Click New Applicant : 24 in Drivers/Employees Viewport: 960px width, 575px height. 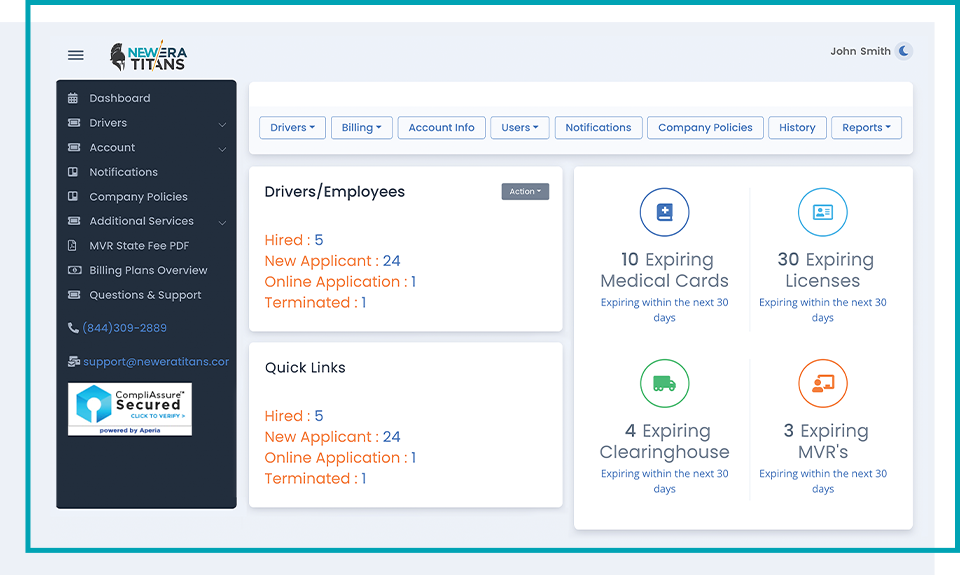[x=332, y=261]
